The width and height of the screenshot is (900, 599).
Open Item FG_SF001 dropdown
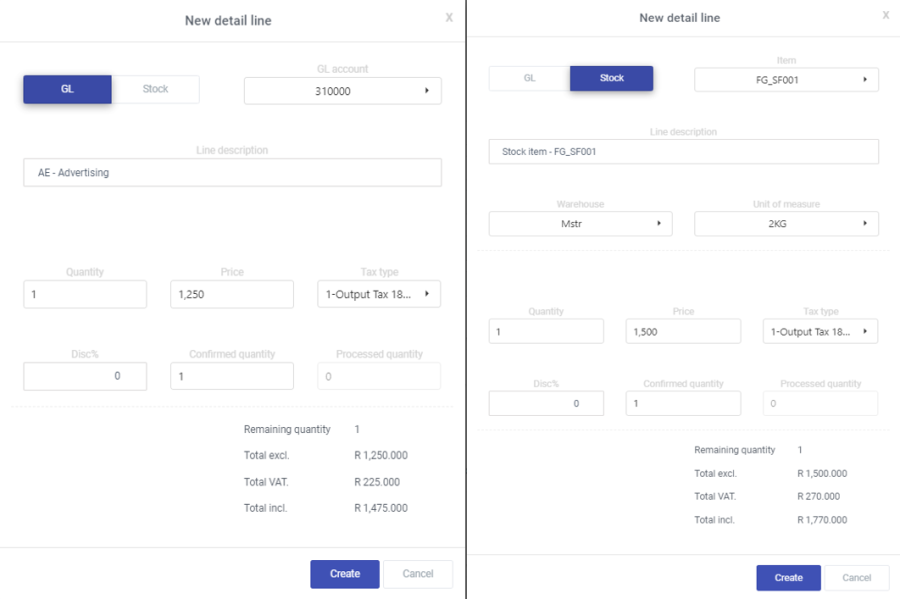[x=786, y=79]
